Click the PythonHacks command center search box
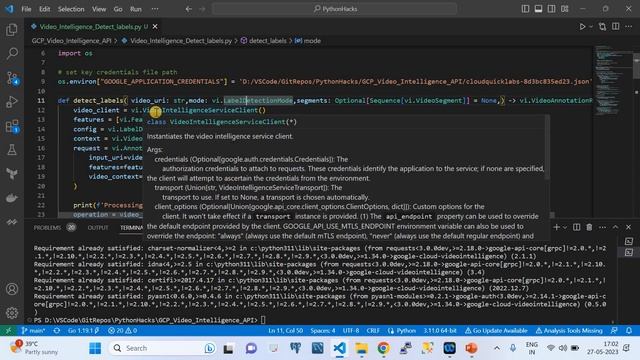The height and width of the screenshot is (360, 640). click(334, 9)
